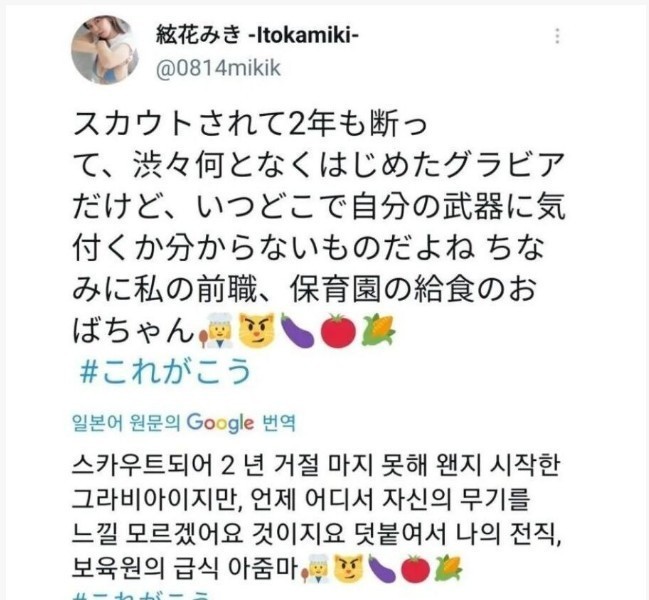Click the tomato emoji in original tweet
This screenshot has width=649, height=600.
click(338, 330)
